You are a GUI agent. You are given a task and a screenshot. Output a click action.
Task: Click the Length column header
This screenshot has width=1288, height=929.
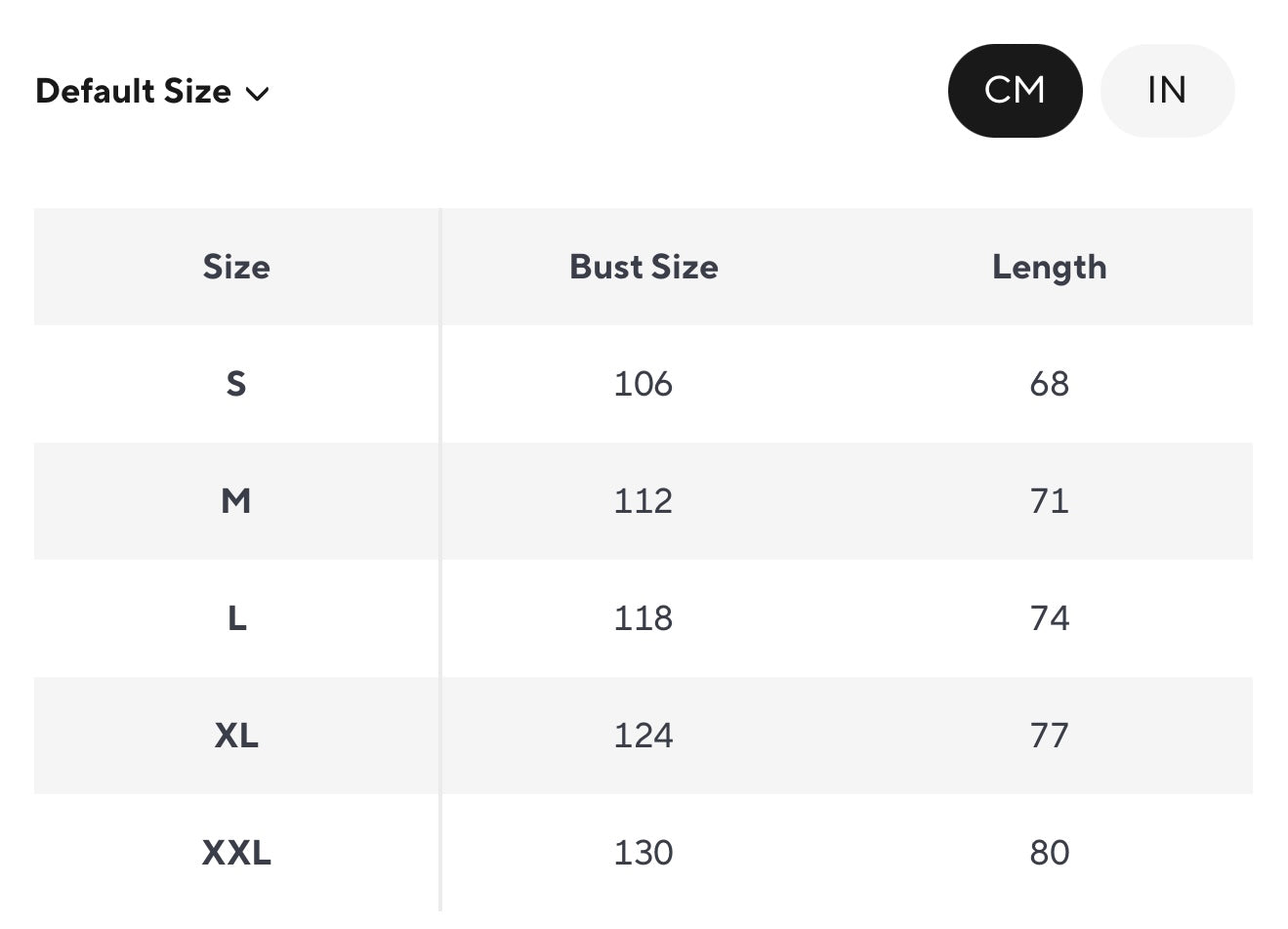coord(1049,267)
